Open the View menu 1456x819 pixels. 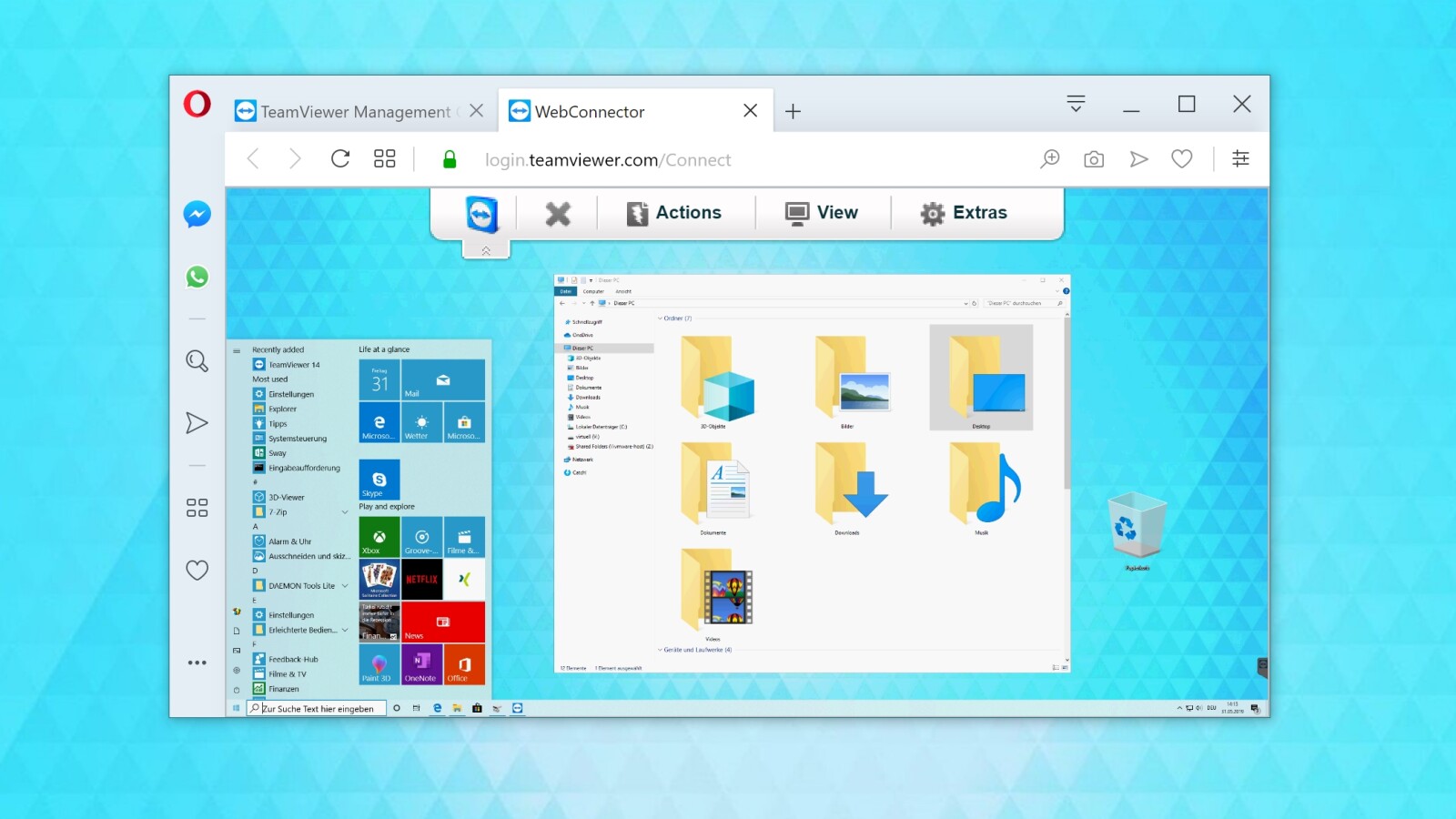point(822,213)
